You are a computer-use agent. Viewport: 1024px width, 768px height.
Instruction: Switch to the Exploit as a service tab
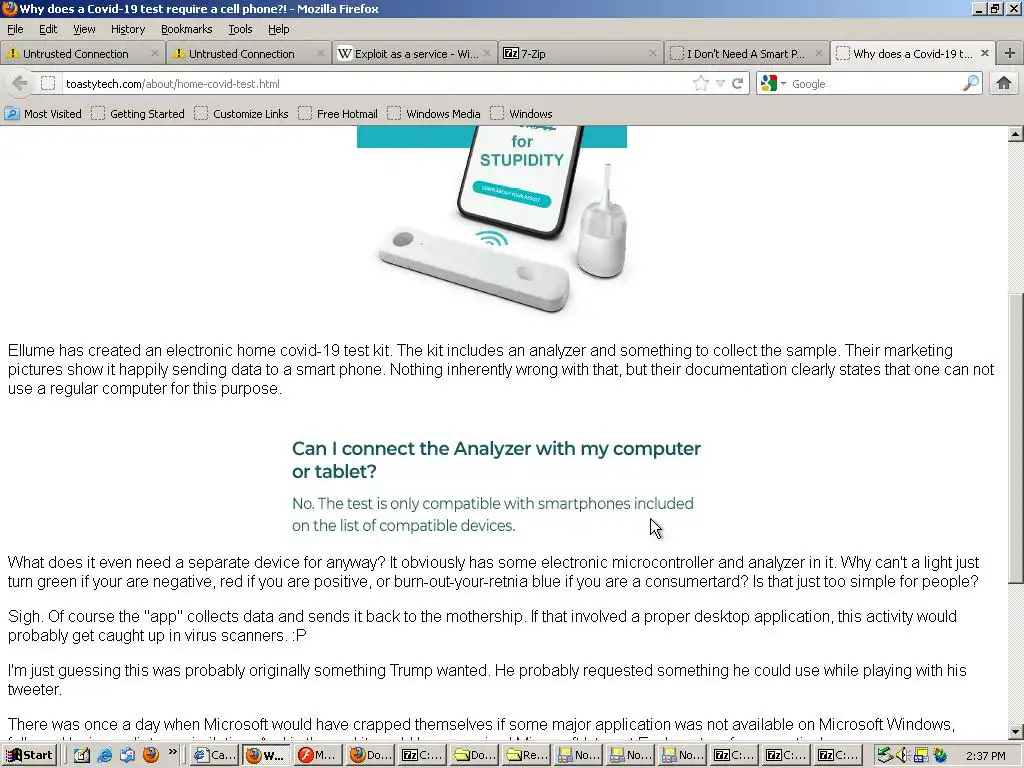tap(414, 54)
